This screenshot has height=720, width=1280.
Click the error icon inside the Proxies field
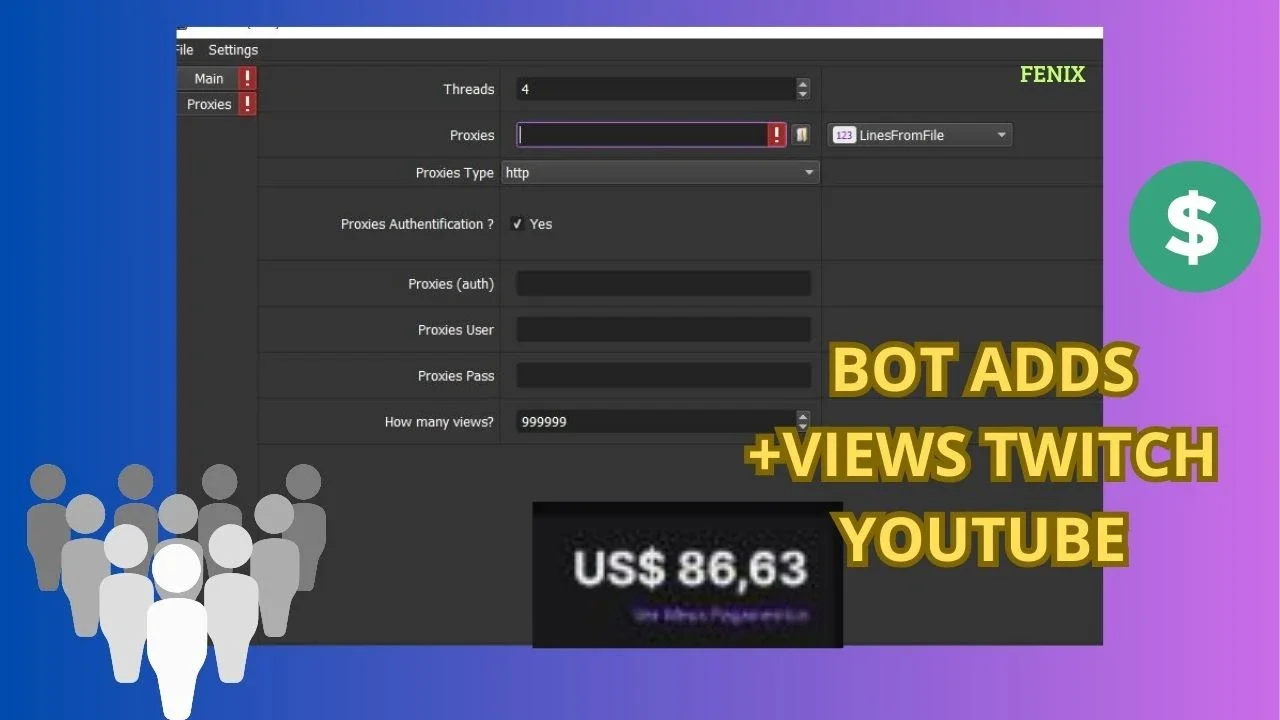click(x=777, y=135)
